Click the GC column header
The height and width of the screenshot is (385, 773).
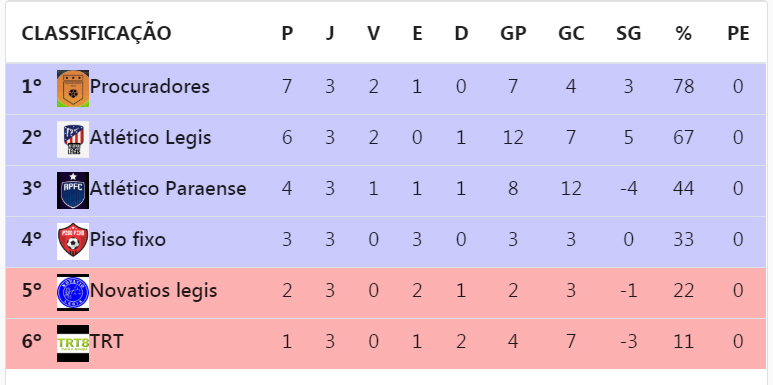tap(571, 34)
